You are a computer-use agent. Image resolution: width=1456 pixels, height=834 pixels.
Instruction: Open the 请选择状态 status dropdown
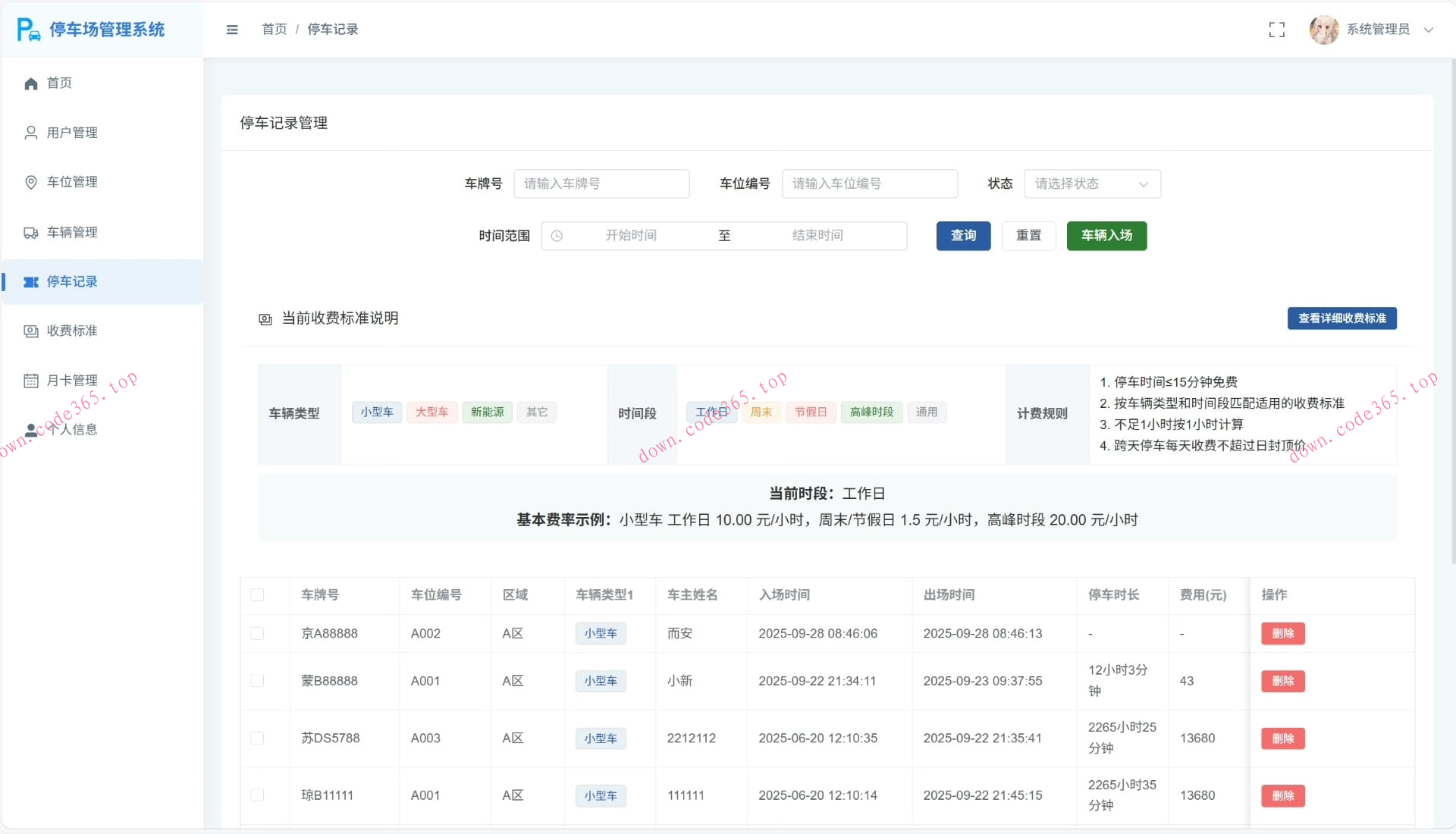coord(1091,184)
